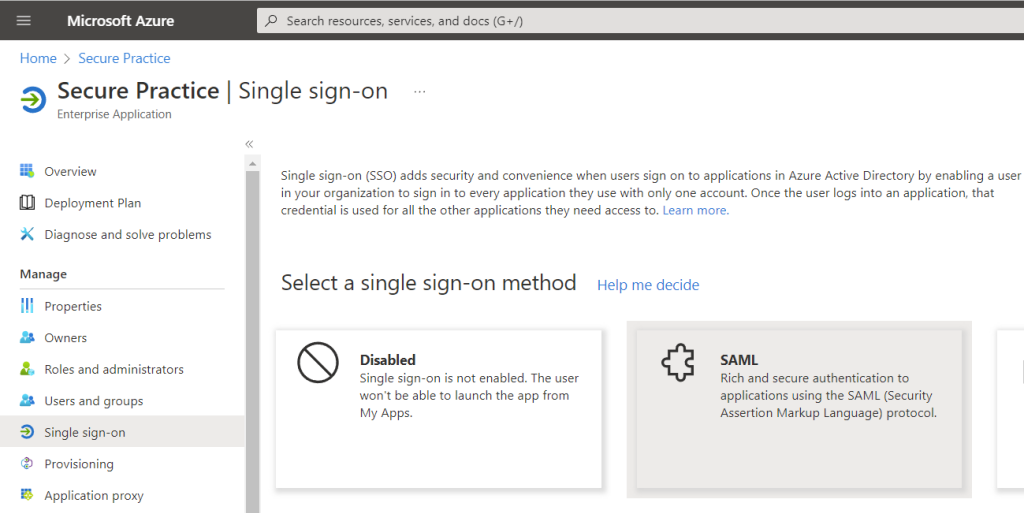
Task: Open the hamburger portal menu
Action: point(24,21)
